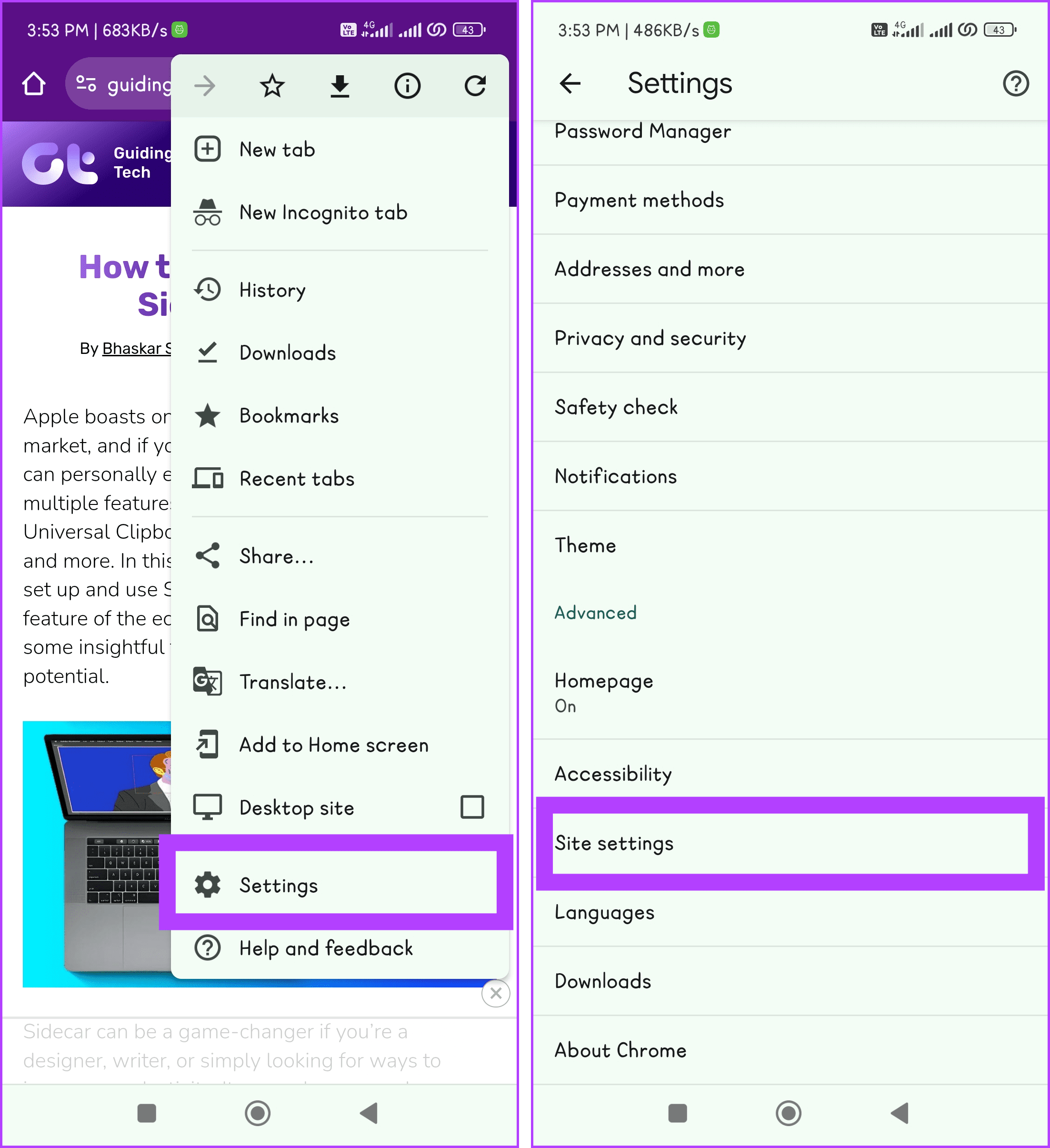Open the Settings help question icon

pos(1016,84)
